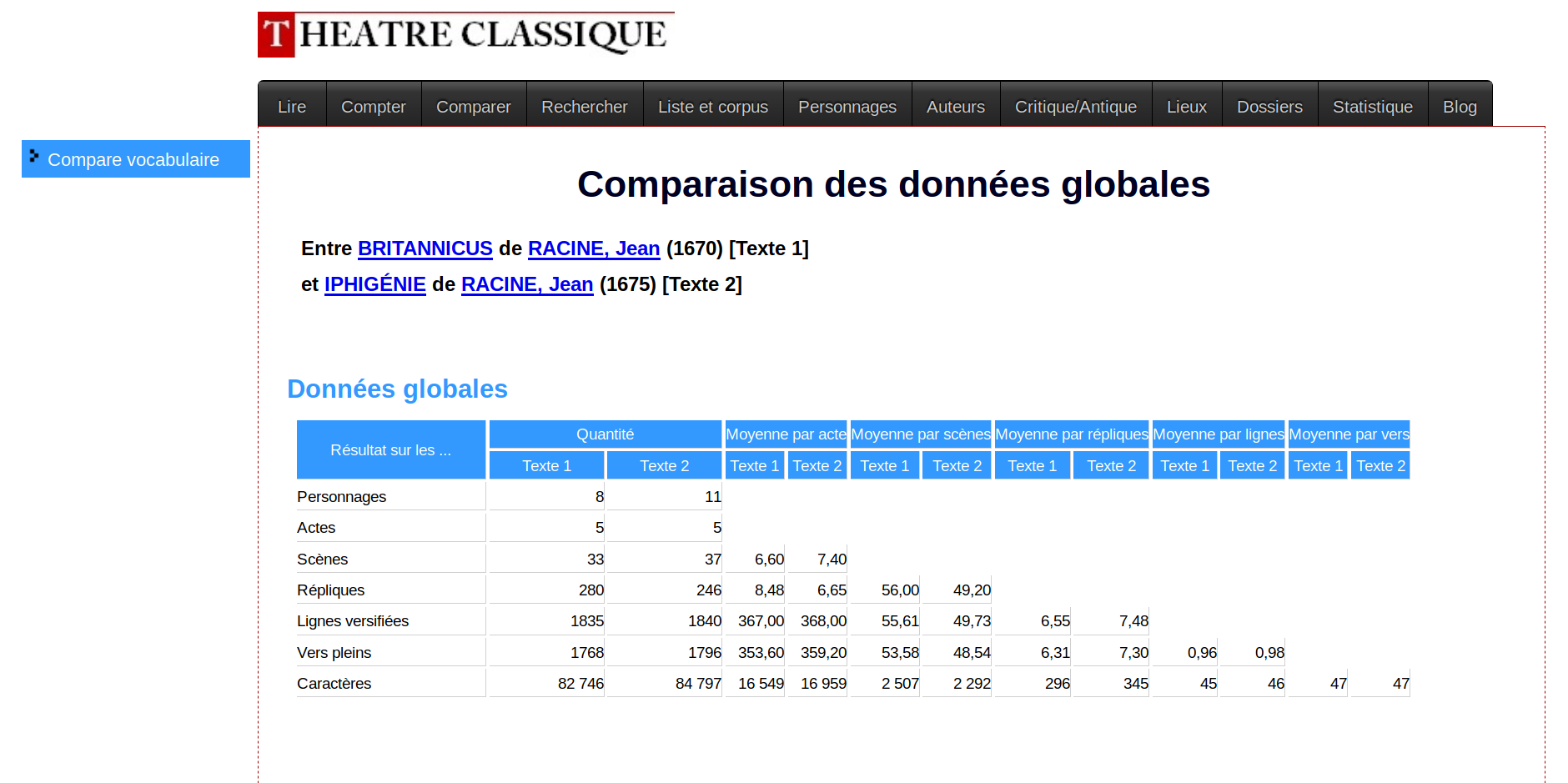Click the Comparaison des données globales title
The image size is (1568, 783).
[893, 184]
